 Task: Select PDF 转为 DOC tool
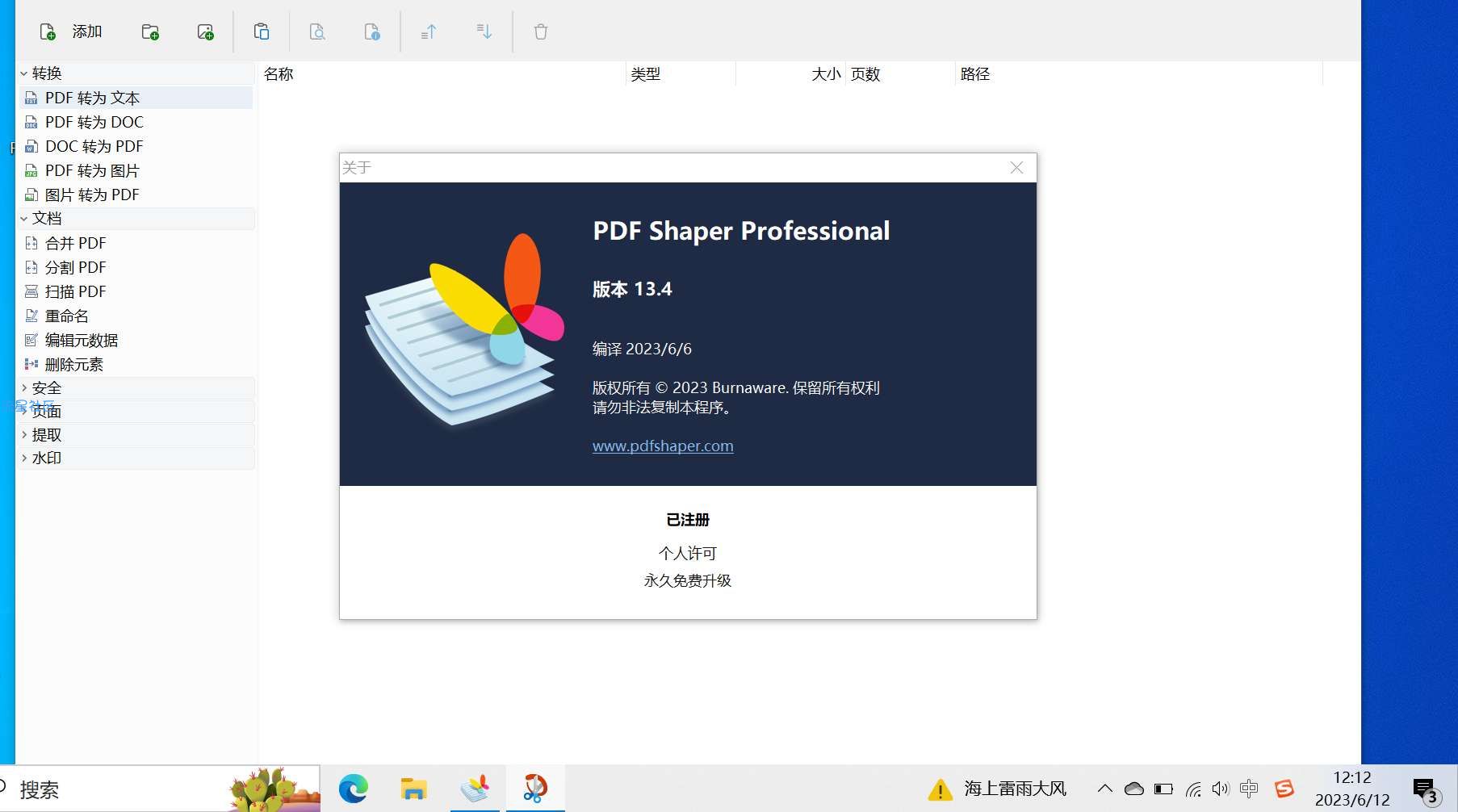(136, 122)
